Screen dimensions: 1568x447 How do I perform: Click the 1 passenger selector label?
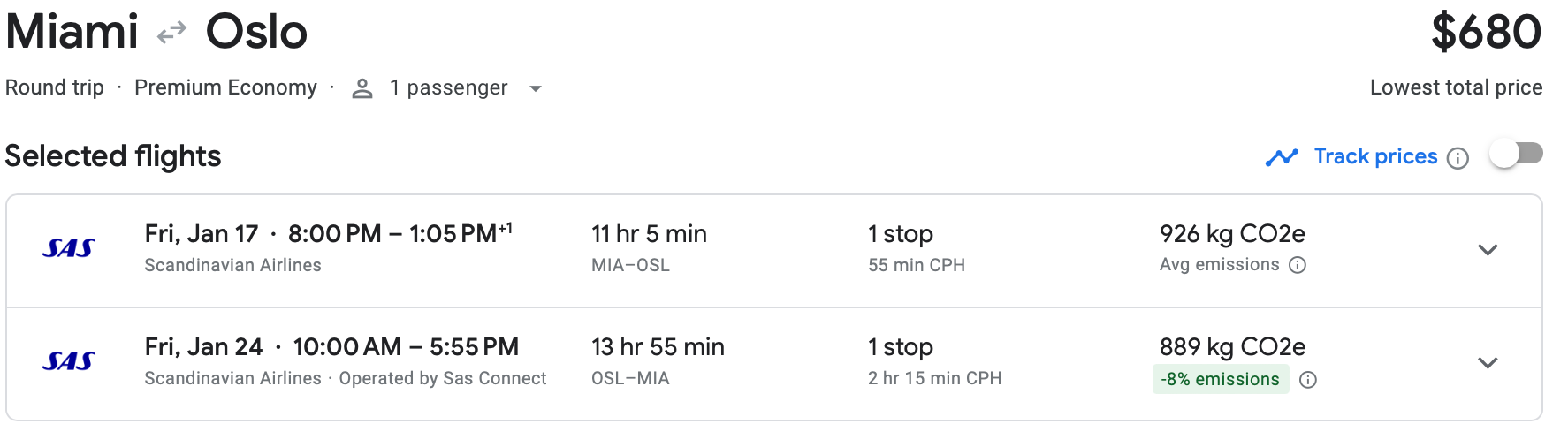(x=448, y=87)
